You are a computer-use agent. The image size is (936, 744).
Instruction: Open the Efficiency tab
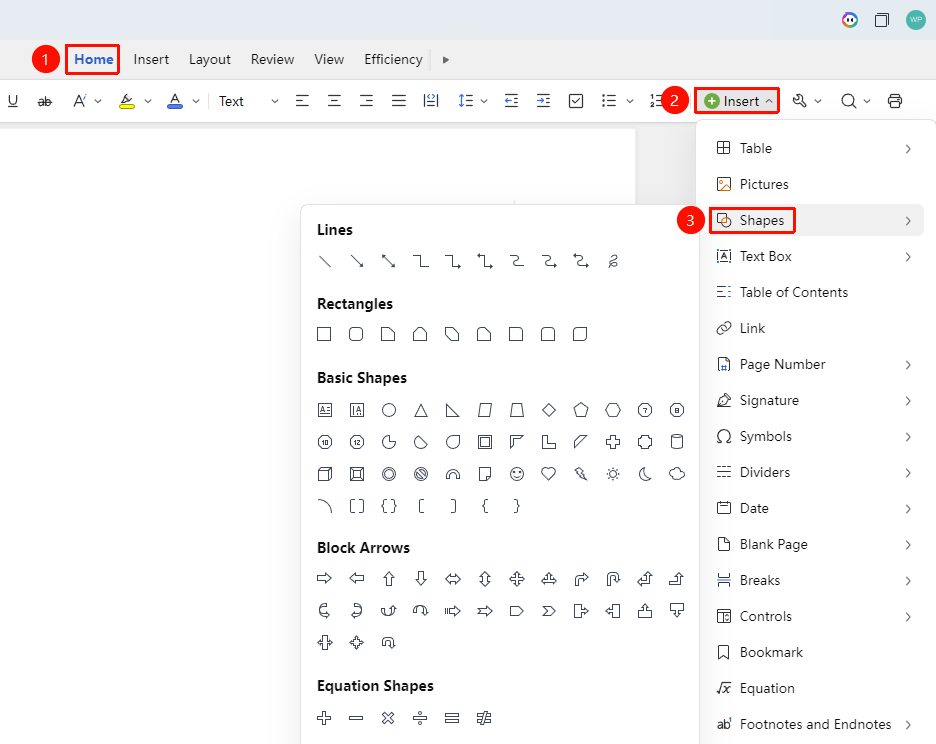click(x=393, y=60)
